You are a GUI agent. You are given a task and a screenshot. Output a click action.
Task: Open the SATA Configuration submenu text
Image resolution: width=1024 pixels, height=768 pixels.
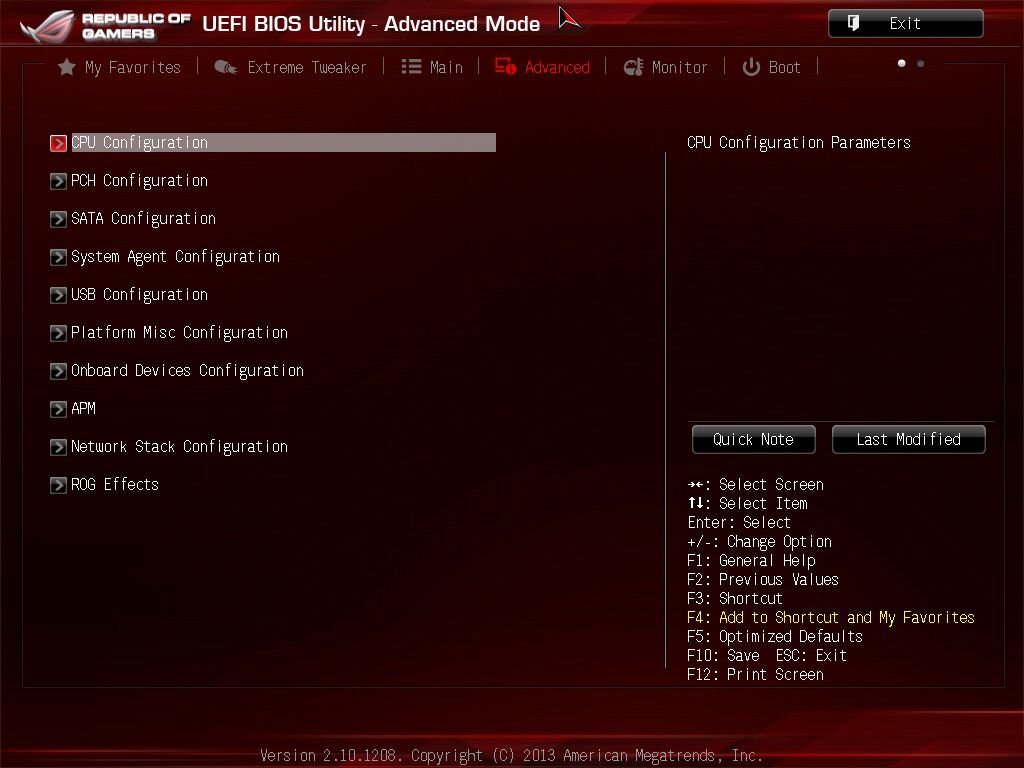pos(143,218)
